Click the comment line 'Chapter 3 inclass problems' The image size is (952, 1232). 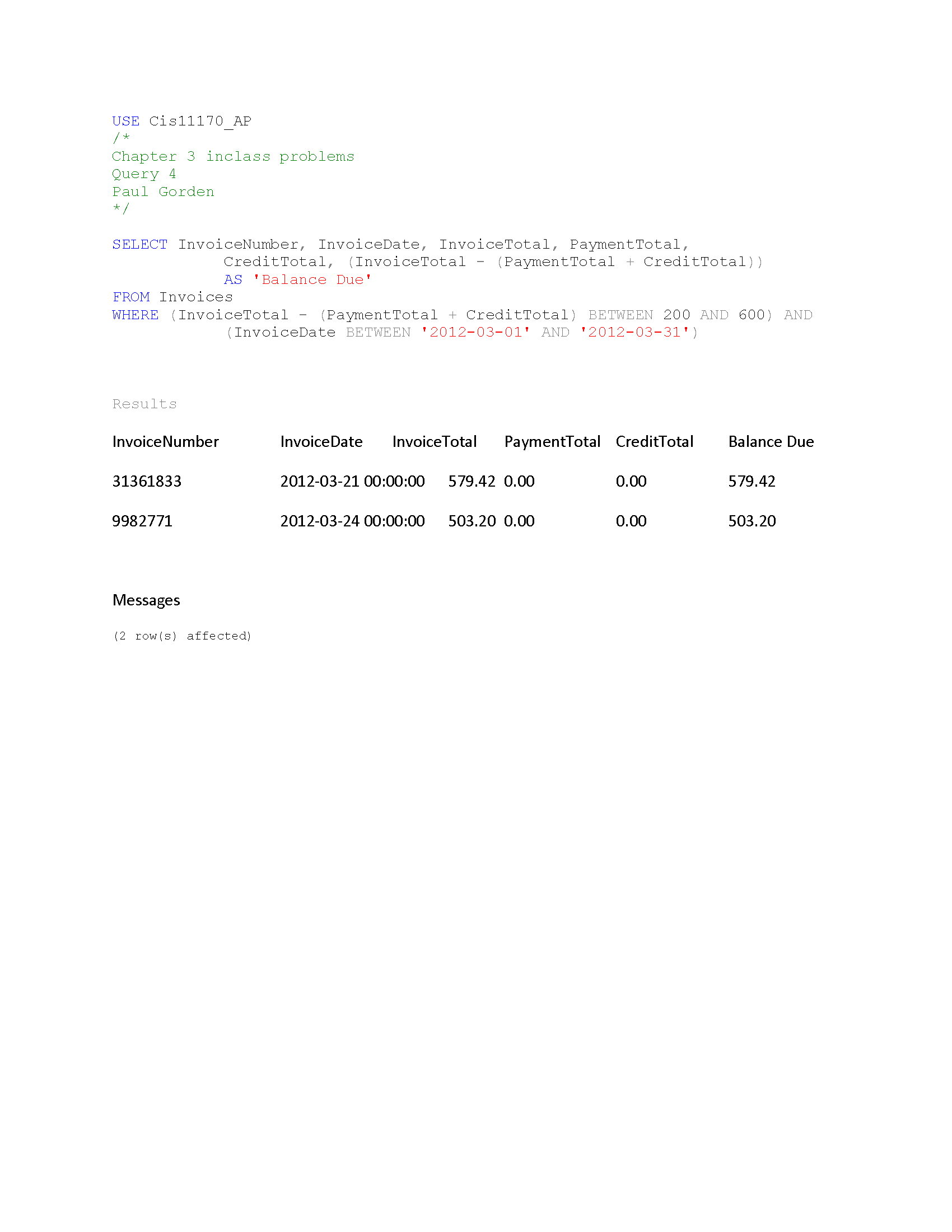(x=233, y=156)
